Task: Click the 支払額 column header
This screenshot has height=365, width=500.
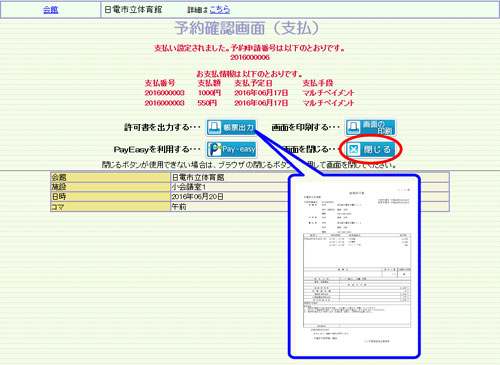Action: (209, 83)
